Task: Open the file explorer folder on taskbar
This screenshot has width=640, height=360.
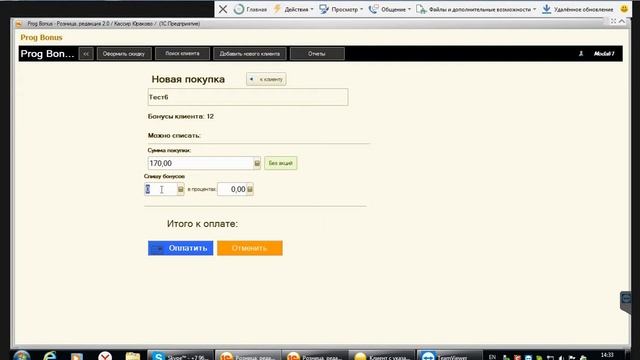Action: tap(133, 356)
